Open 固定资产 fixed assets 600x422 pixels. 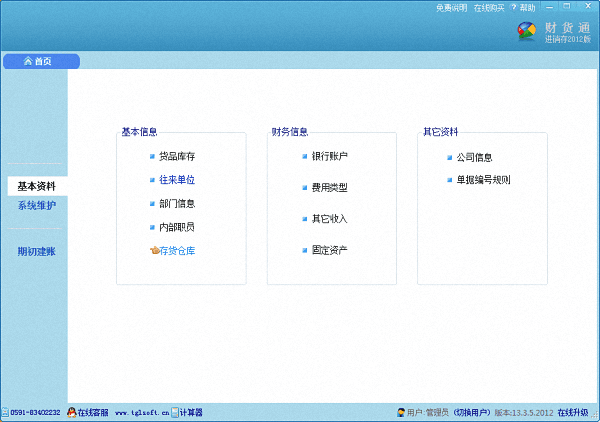[329, 250]
